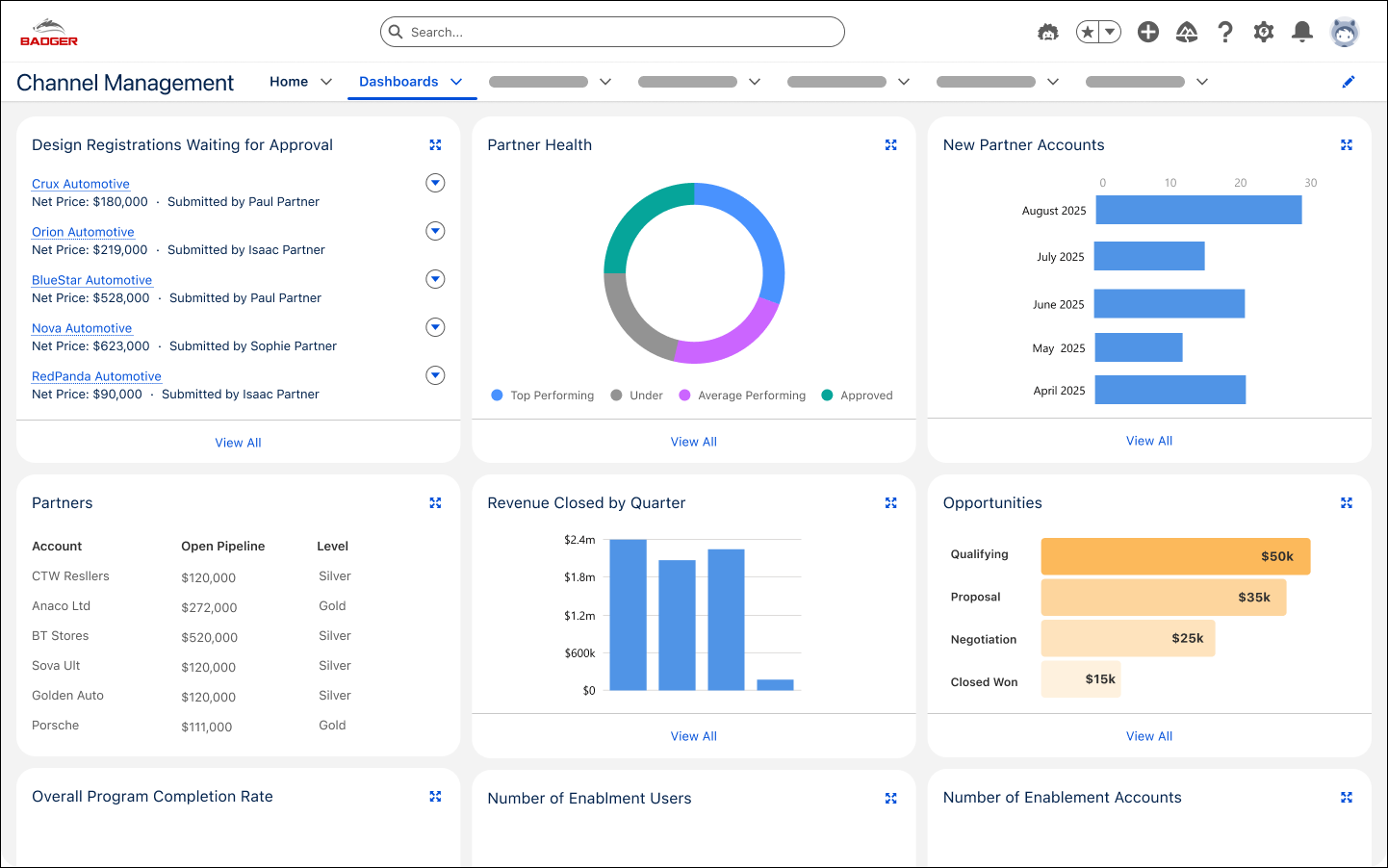Click the search magnifier icon
Screen dimensions: 1388x868
[x=396, y=32]
